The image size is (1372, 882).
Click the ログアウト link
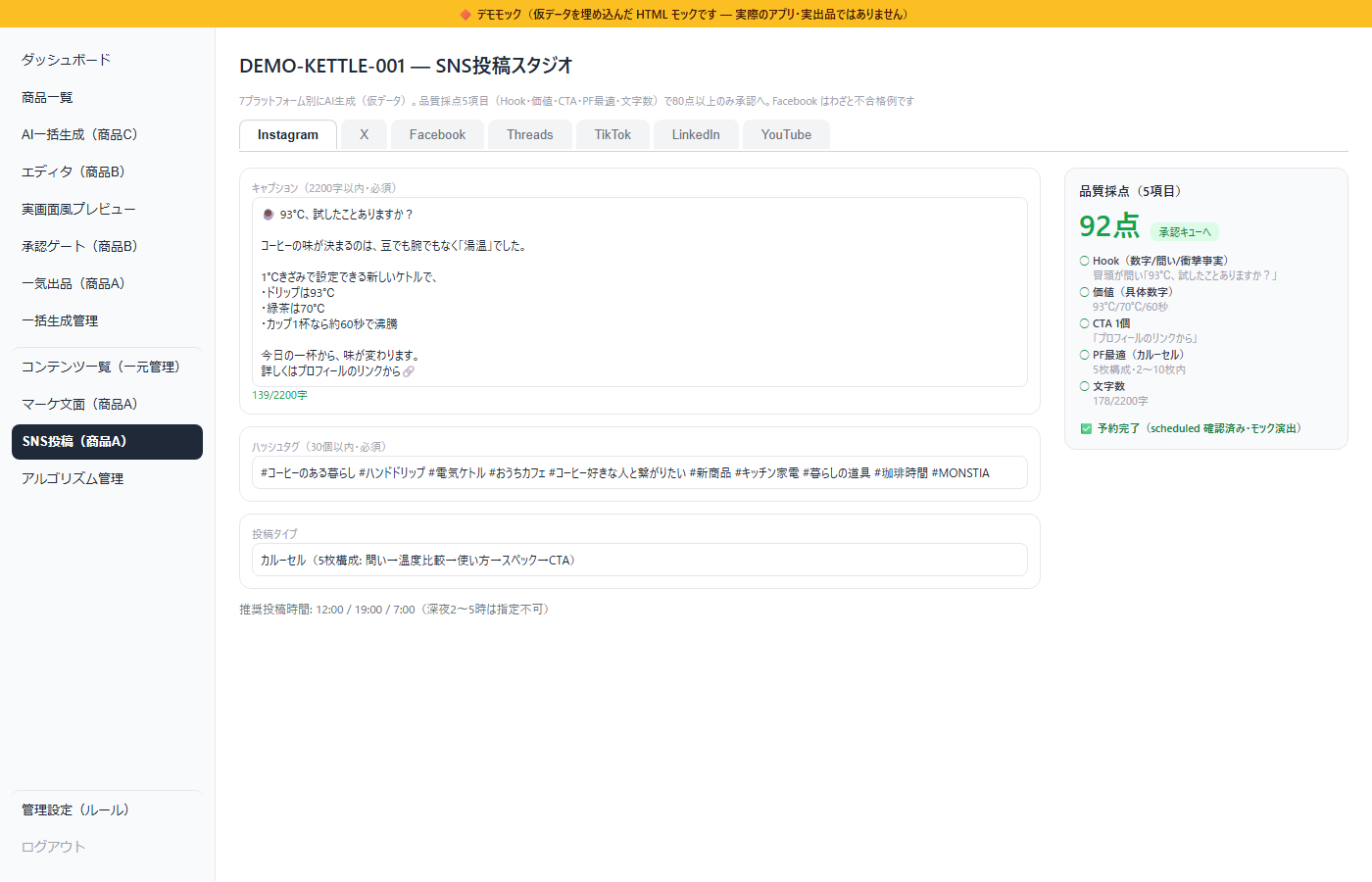pos(107,847)
